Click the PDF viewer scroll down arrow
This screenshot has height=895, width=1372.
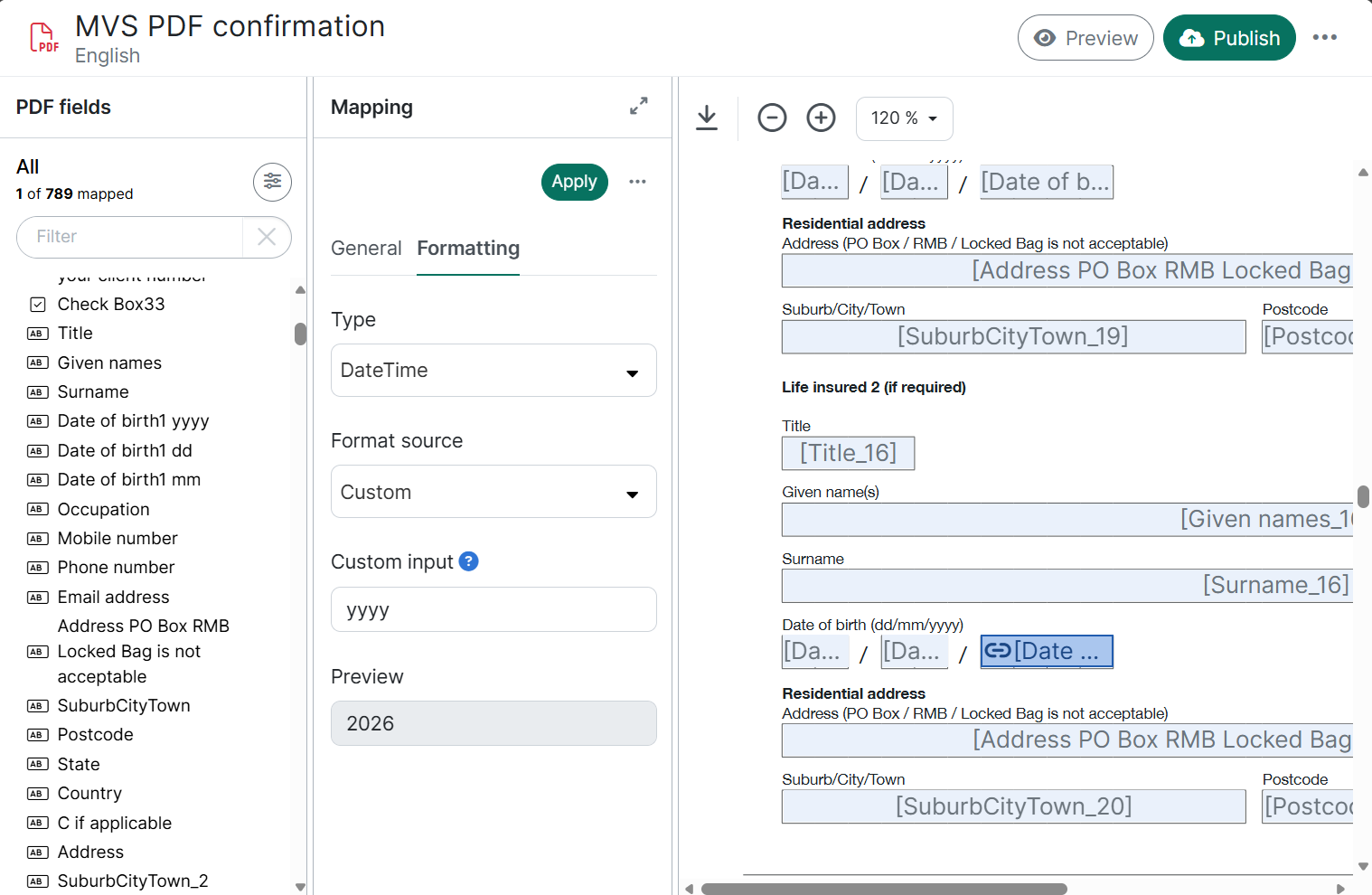pyautogui.click(x=1363, y=867)
